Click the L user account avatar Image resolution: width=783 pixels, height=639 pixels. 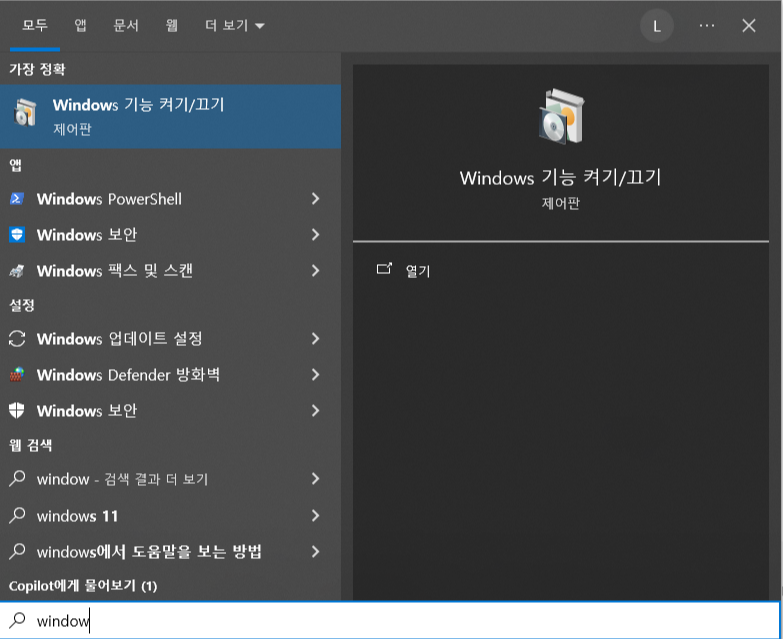pos(657,25)
